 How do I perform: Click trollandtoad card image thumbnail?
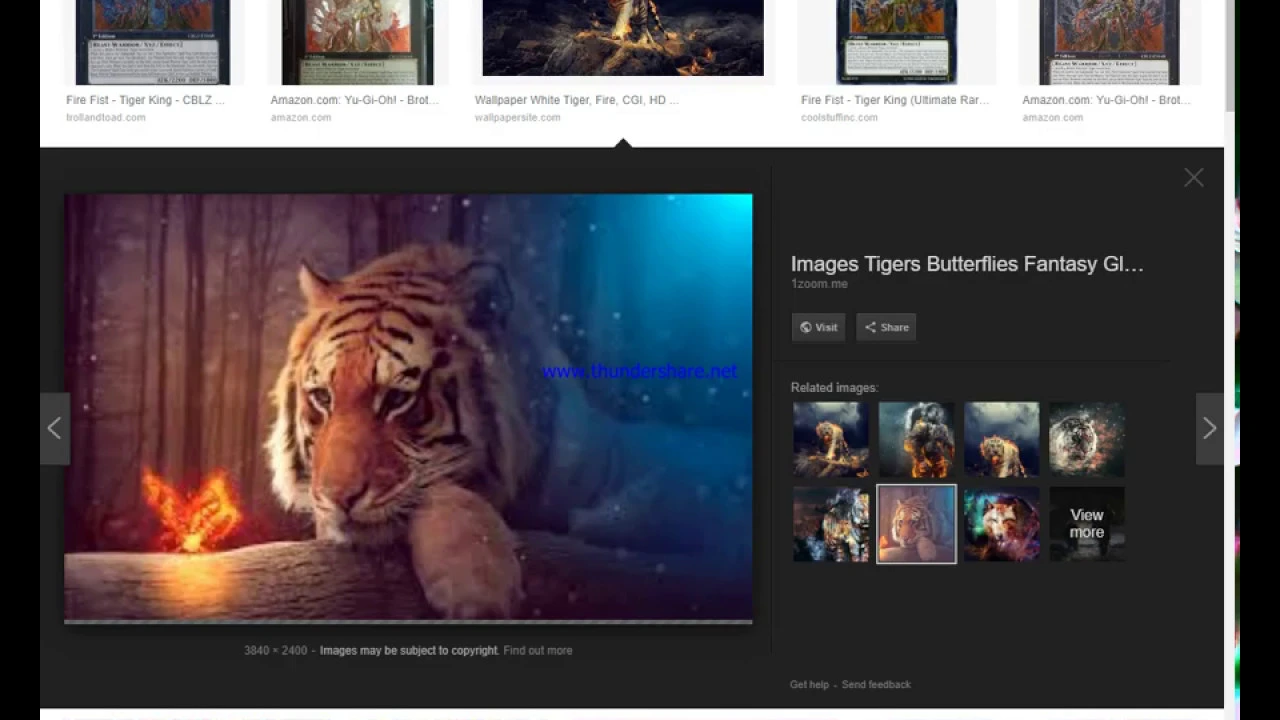[153, 42]
